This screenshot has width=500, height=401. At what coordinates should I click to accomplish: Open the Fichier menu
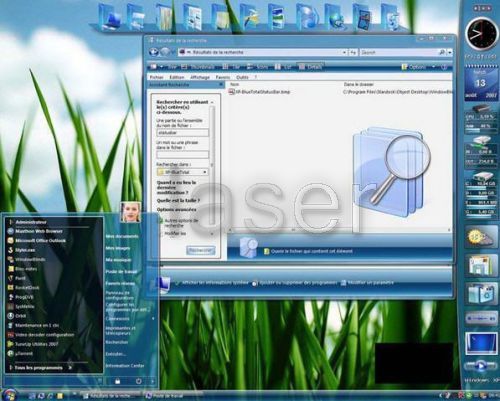[x=156, y=77]
